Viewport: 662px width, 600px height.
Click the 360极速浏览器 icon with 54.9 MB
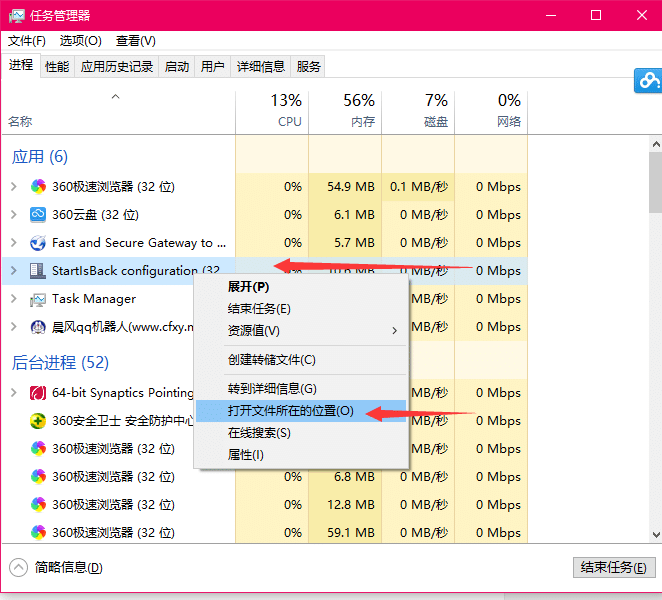point(38,187)
